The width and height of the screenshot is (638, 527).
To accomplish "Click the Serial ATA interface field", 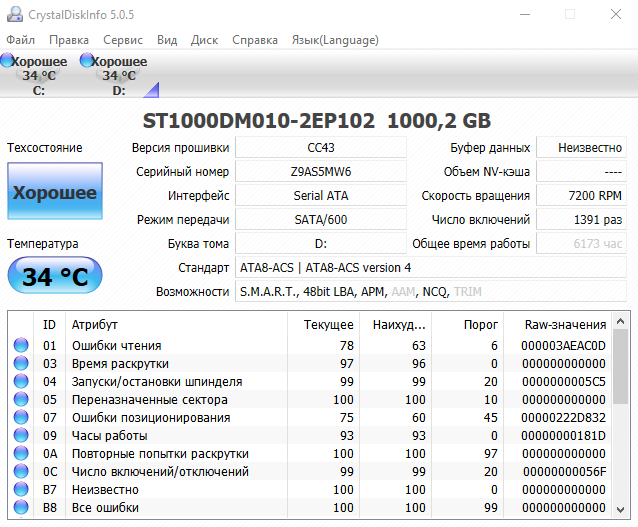I will [x=321, y=195].
